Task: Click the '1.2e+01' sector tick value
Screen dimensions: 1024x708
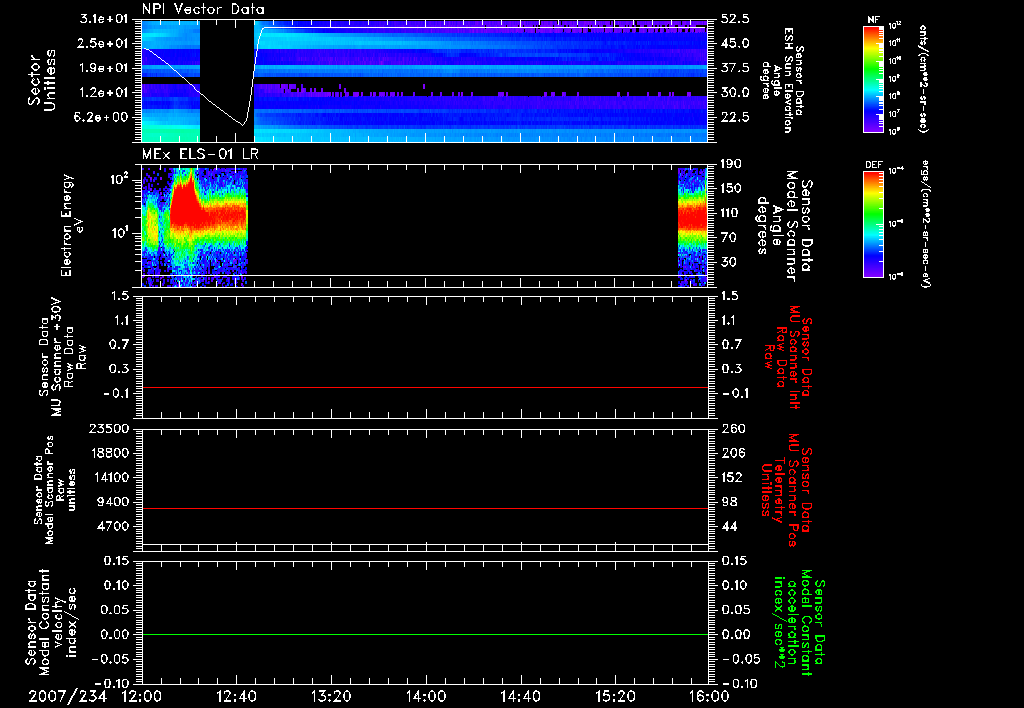Action: (x=103, y=93)
